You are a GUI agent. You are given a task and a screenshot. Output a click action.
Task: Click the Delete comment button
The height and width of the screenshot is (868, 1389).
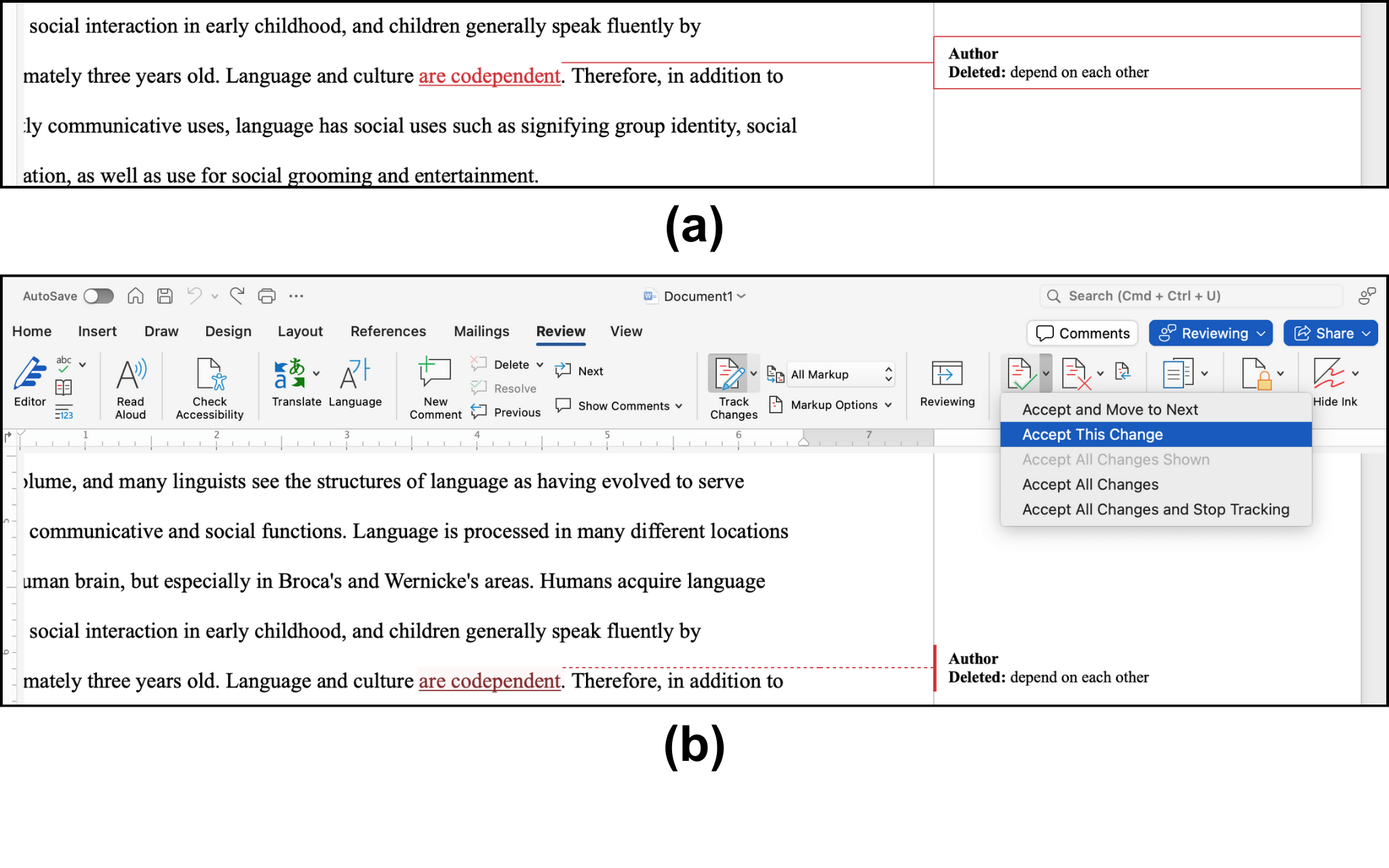(x=501, y=364)
